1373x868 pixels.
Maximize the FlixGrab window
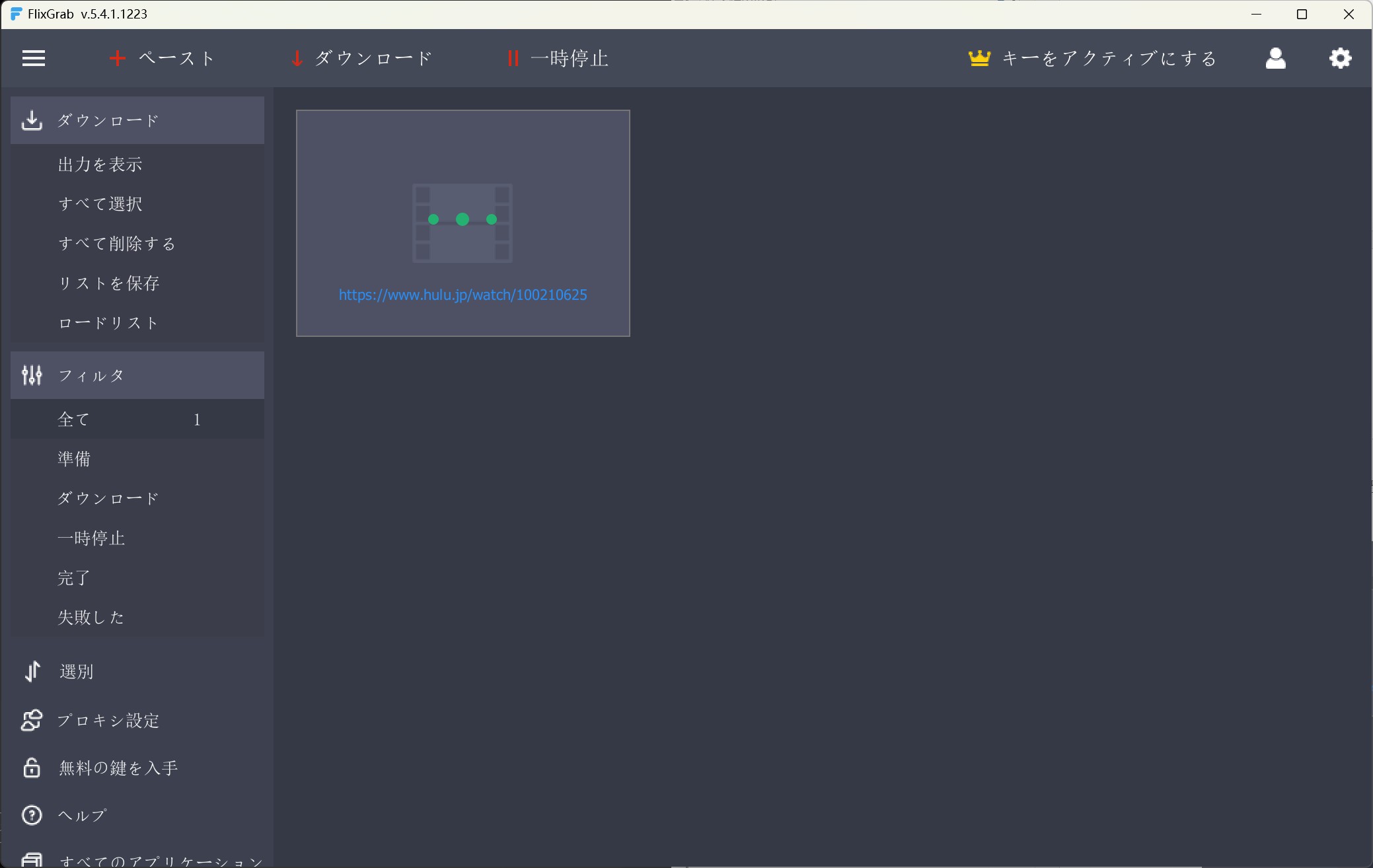[1302, 14]
